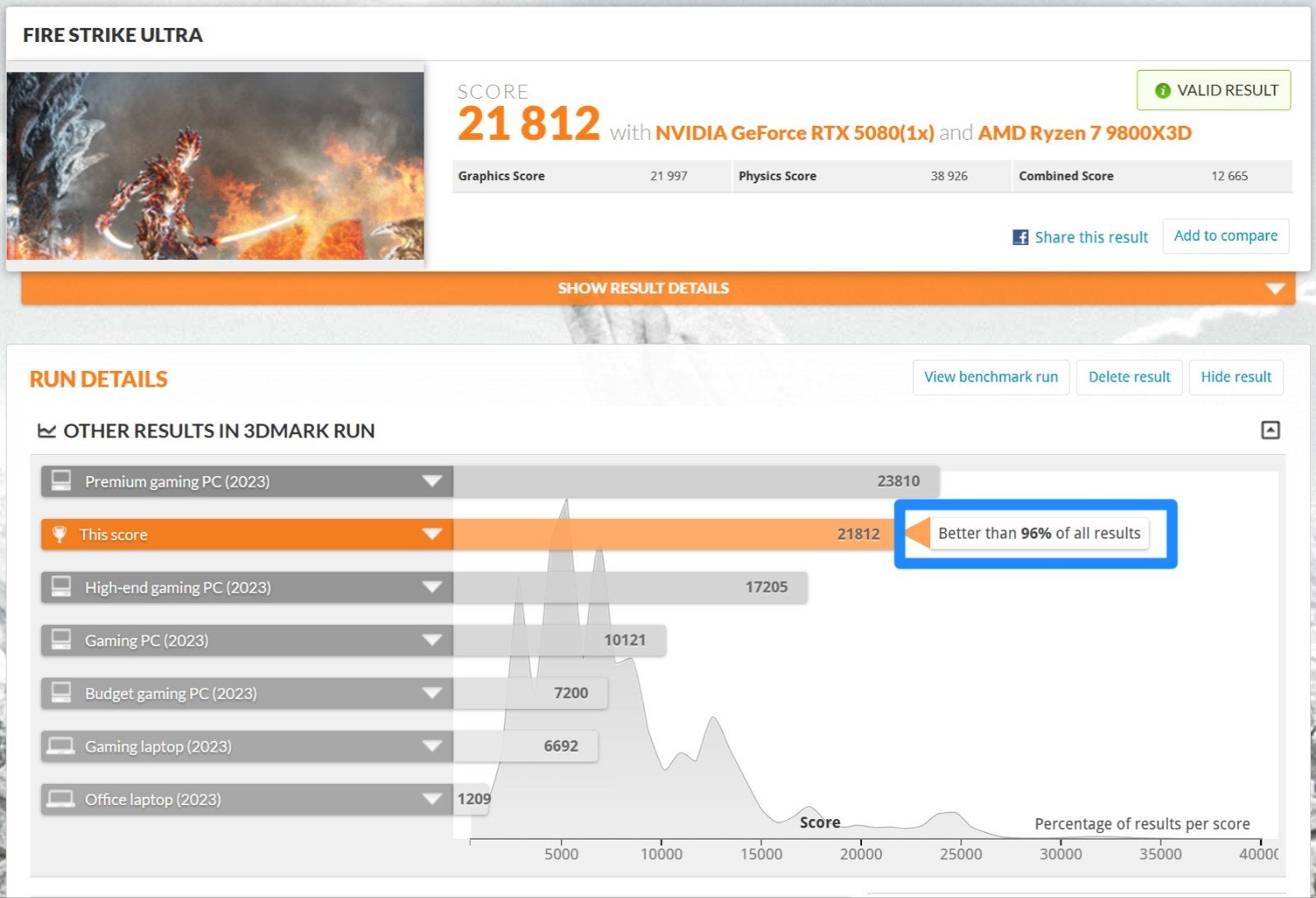This screenshot has width=1316, height=898.
Task: Open the NVIDIA GeForce RTX 5080(1x) link
Action: [x=795, y=133]
